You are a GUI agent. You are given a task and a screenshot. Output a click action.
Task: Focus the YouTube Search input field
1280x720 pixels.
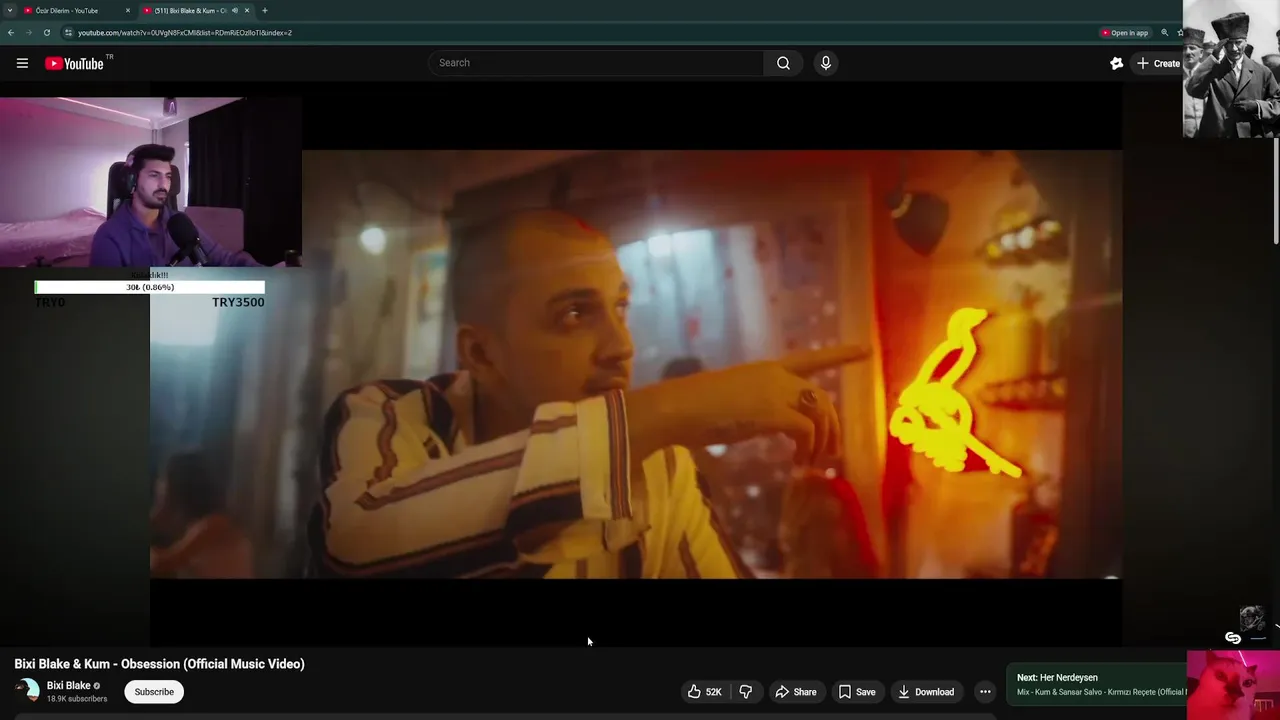597,63
